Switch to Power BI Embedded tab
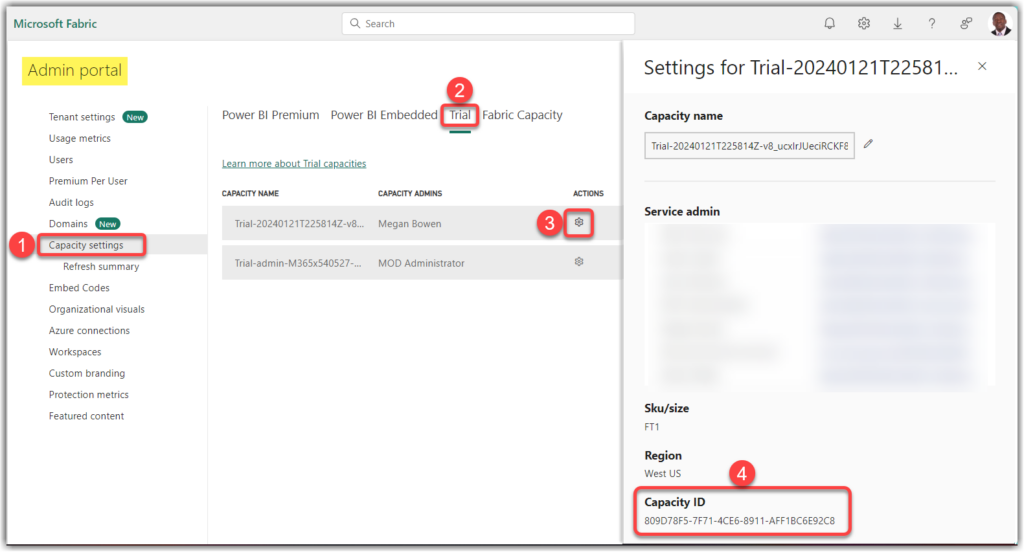 point(384,115)
